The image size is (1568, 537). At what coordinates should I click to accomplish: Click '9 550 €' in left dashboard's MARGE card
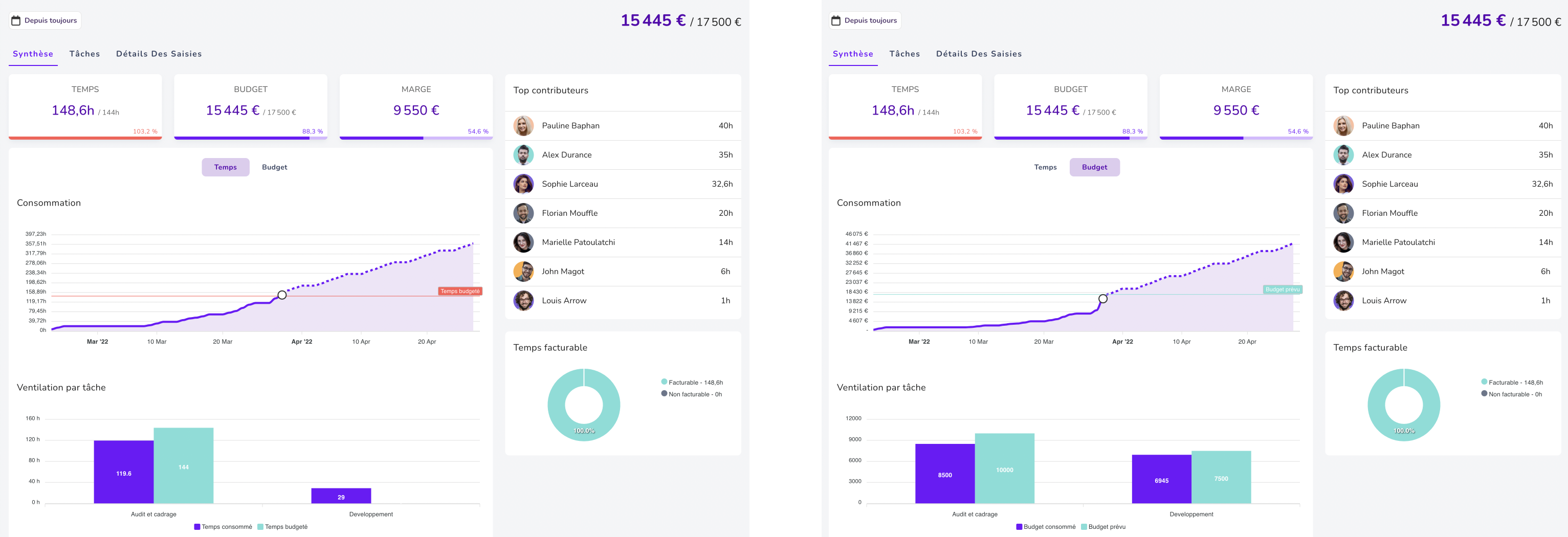(416, 111)
